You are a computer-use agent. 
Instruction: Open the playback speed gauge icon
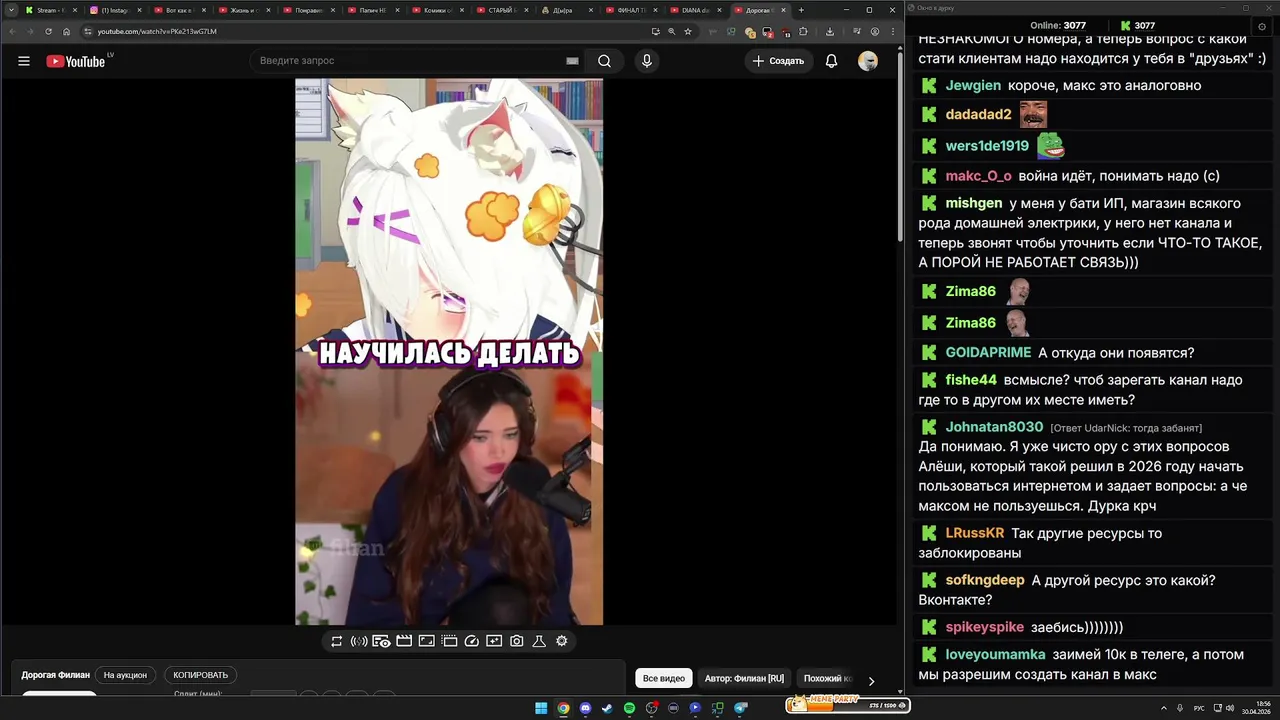472,641
